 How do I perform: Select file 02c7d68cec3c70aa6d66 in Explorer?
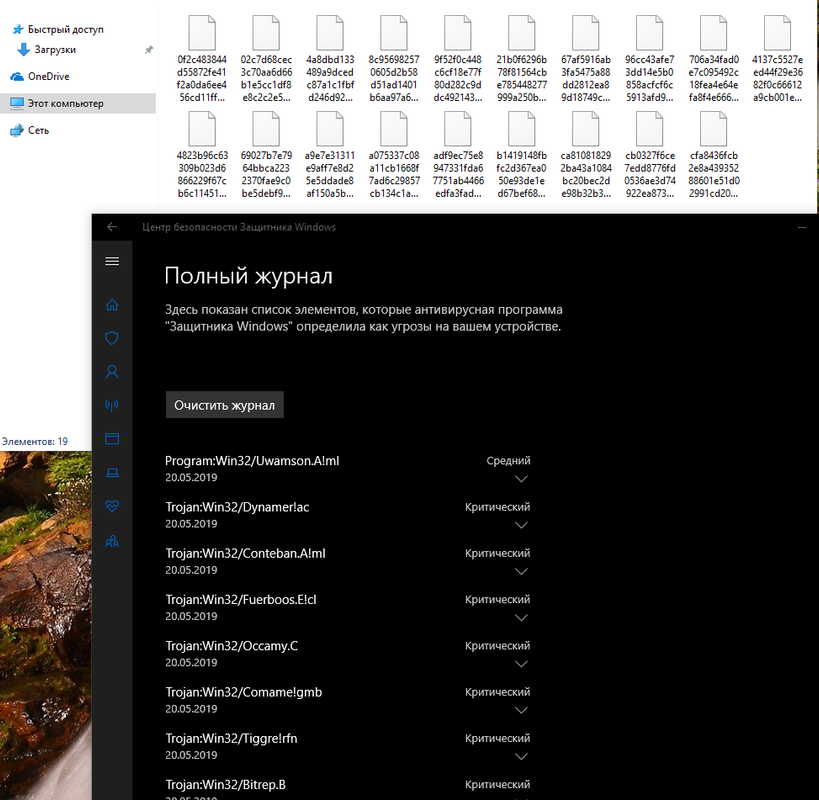point(266,59)
